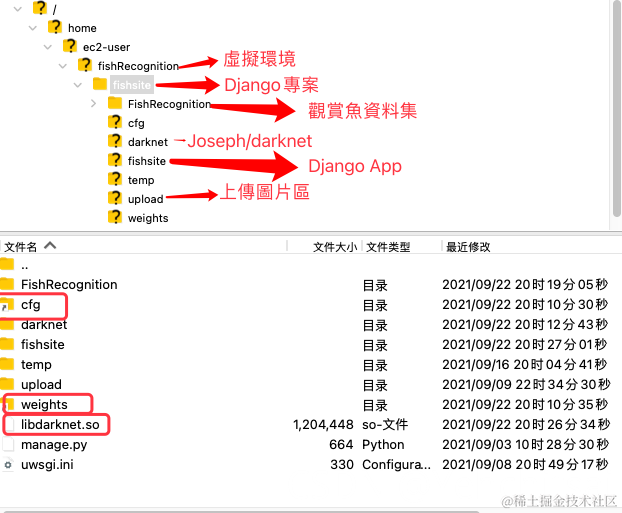Click FishRecognition folder icon in tree
This screenshot has width=622, height=513.
[x=115, y=103]
